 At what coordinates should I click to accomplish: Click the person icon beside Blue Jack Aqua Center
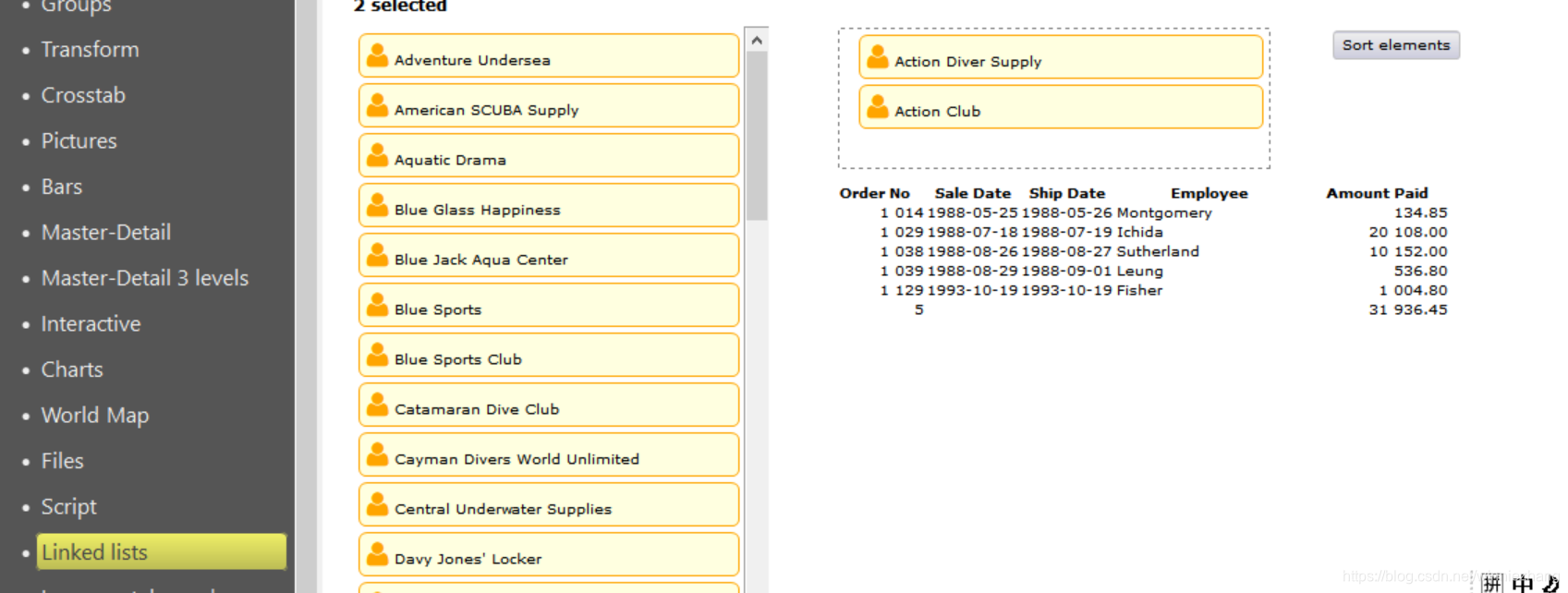(x=377, y=256)
